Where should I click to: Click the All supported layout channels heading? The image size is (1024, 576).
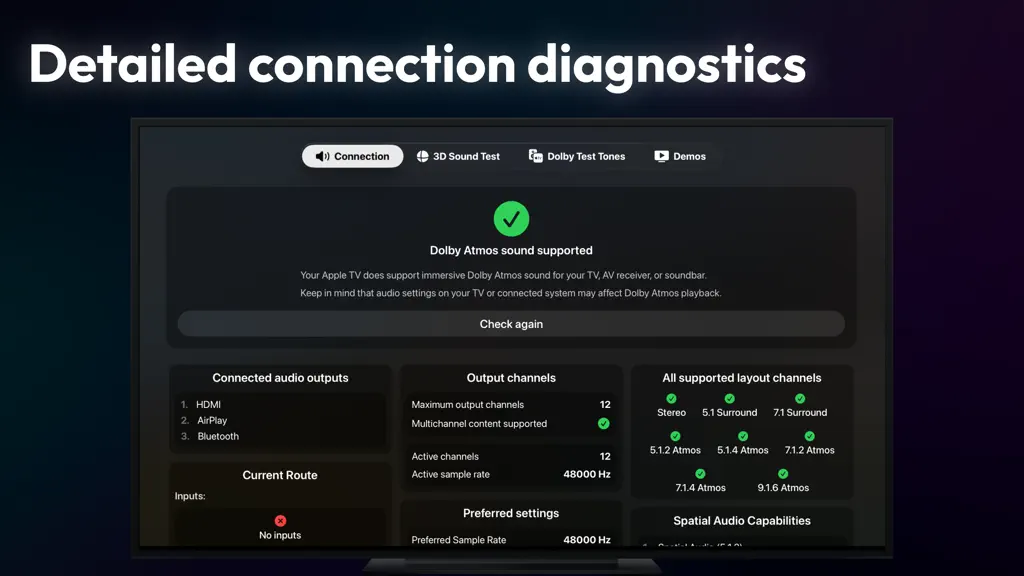point(742,377)
